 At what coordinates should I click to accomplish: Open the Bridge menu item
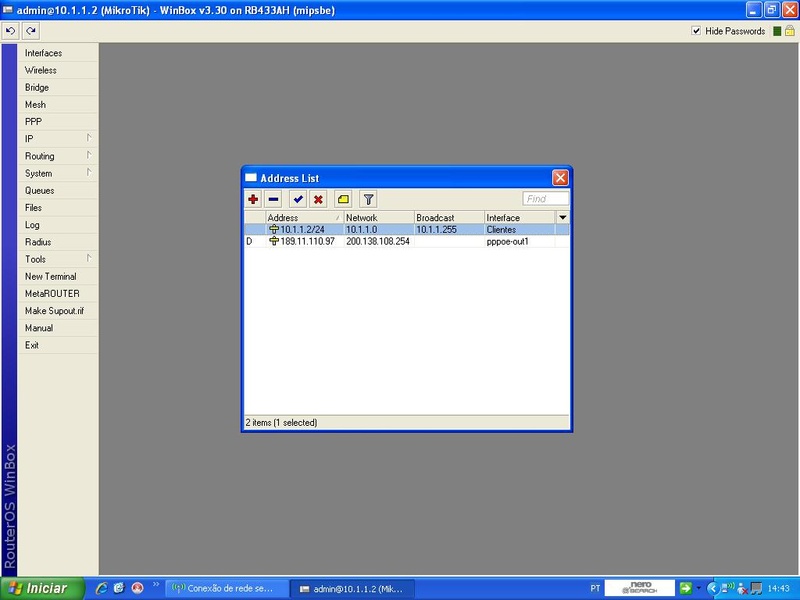coord(58,87)
